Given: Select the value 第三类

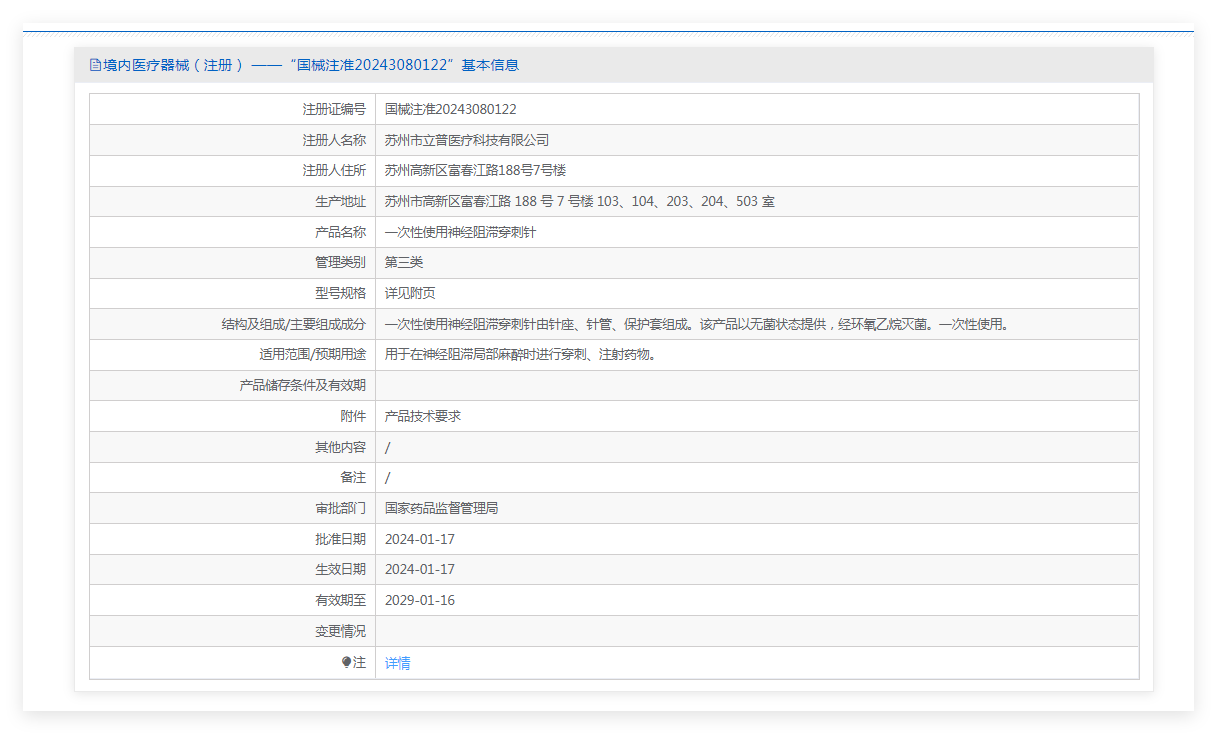Looking at the screenshot, I should click(x=404, y=262).
